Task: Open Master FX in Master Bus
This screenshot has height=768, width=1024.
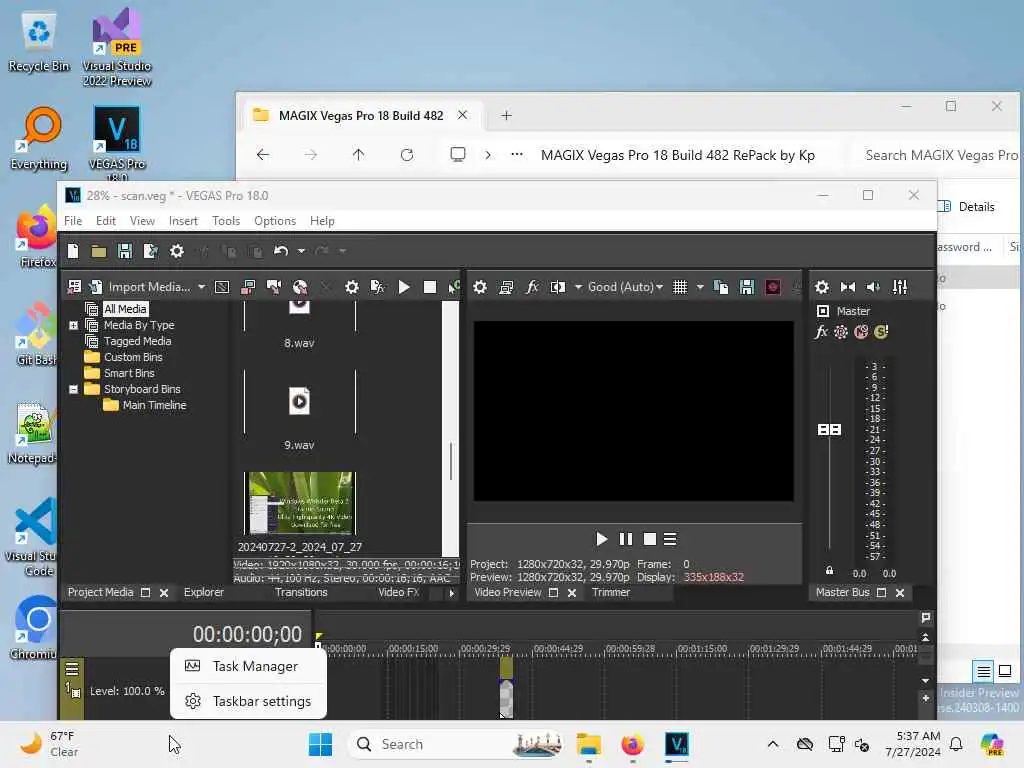Action: tap(821, 332)
